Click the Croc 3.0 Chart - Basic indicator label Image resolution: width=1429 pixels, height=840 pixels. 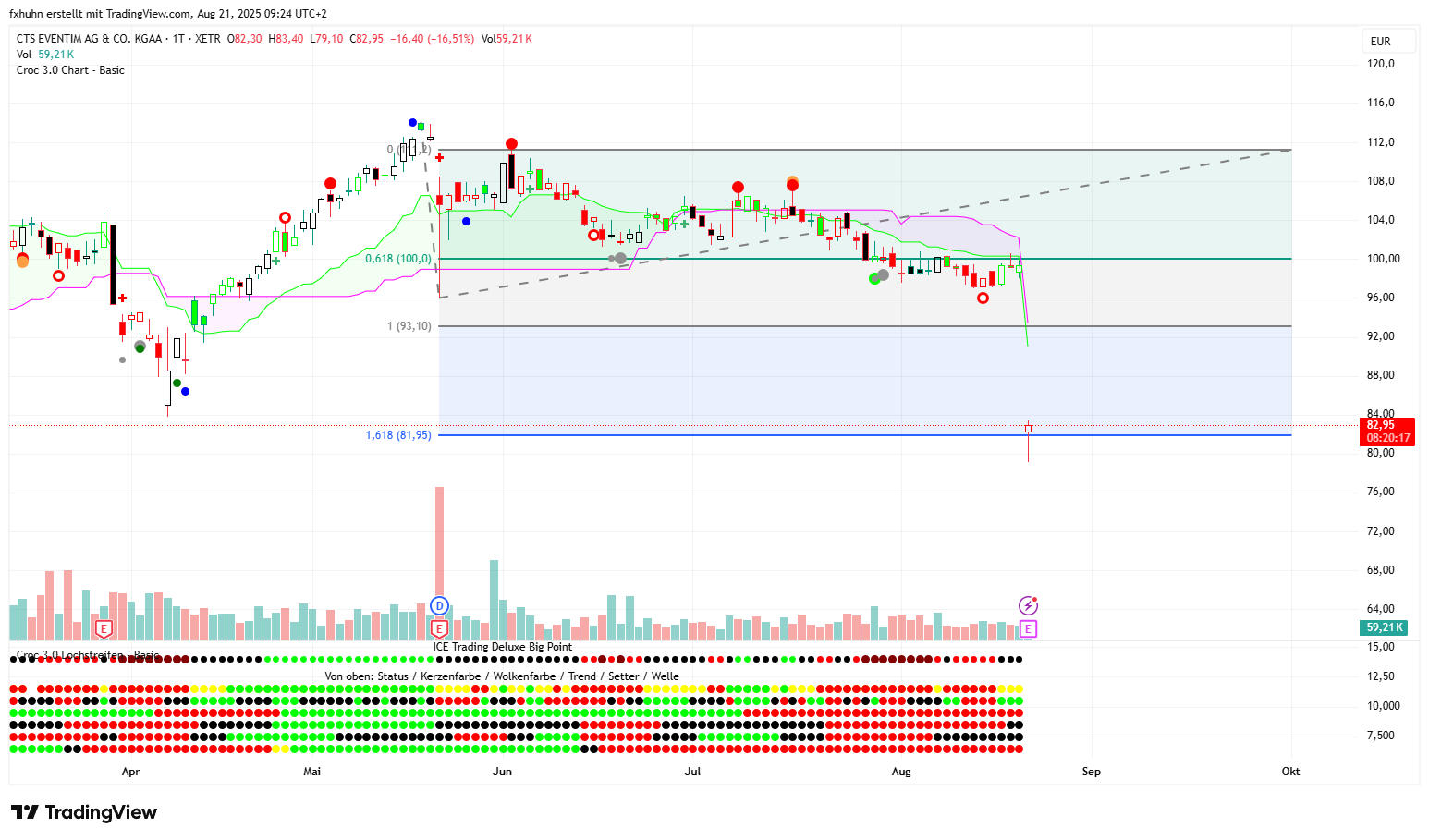coord(70,70)
